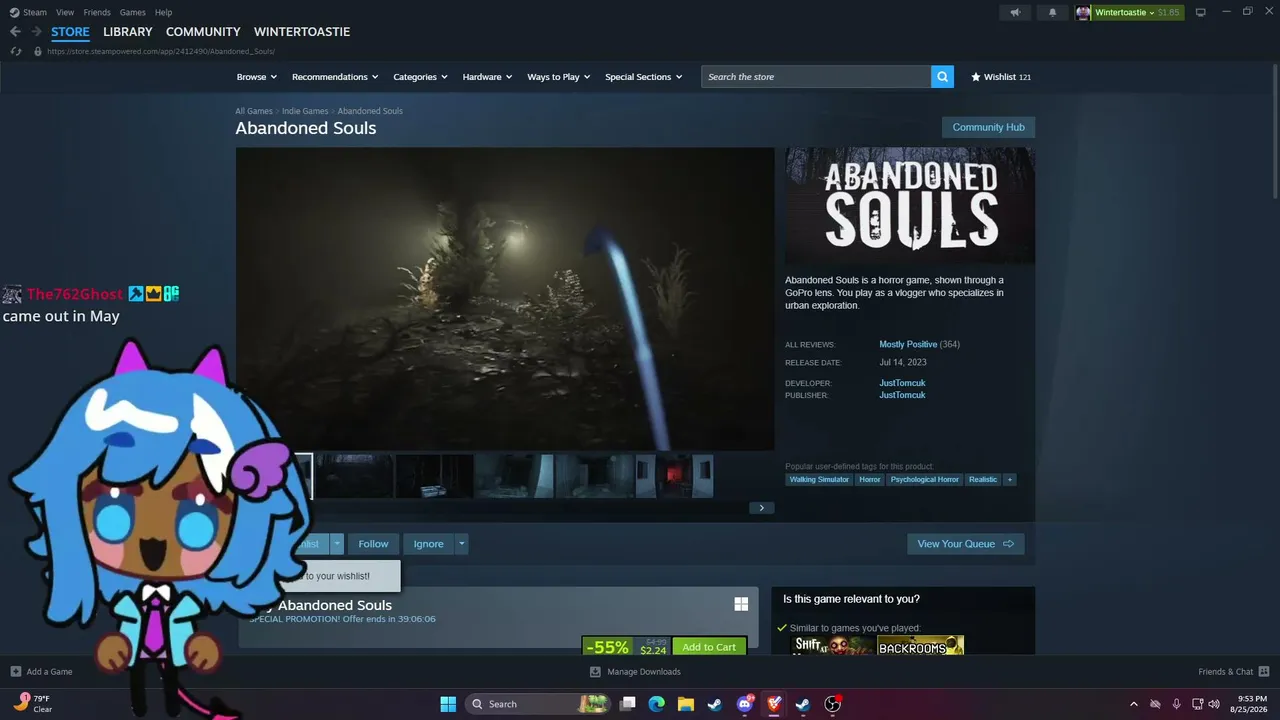Click View Your Queue button
This screenshot has width=1280, height=720.
point(966,544)
